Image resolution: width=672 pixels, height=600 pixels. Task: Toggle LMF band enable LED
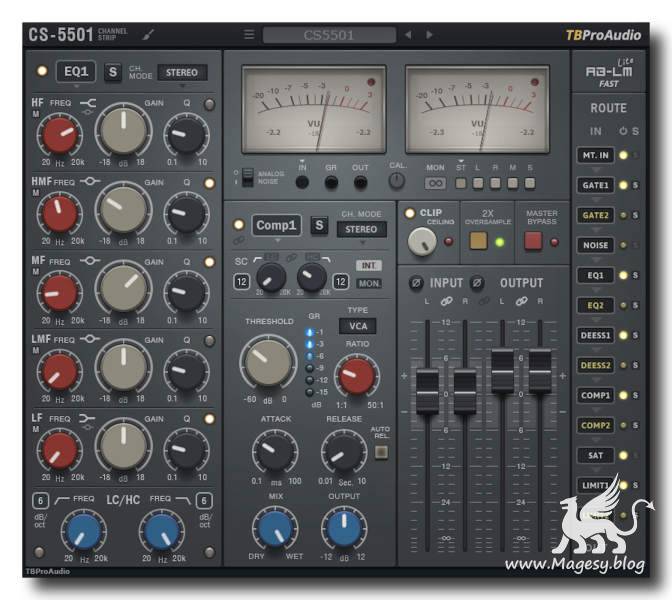(x=209, y=341)
